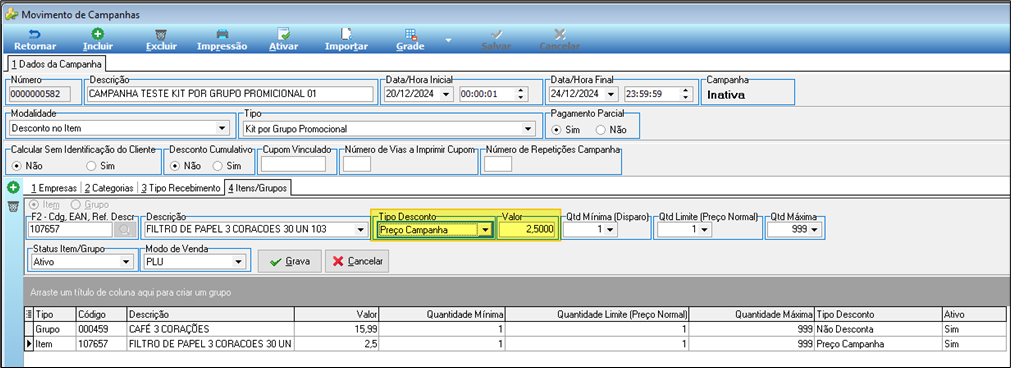Switch to the 2 Categorias tab
This screenshot has height=368, width=1011.
(109, 188)
